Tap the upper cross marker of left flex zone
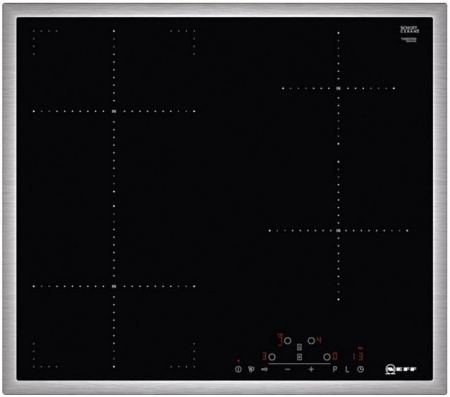Screen dimensions: 450x397 pos(114,111)
